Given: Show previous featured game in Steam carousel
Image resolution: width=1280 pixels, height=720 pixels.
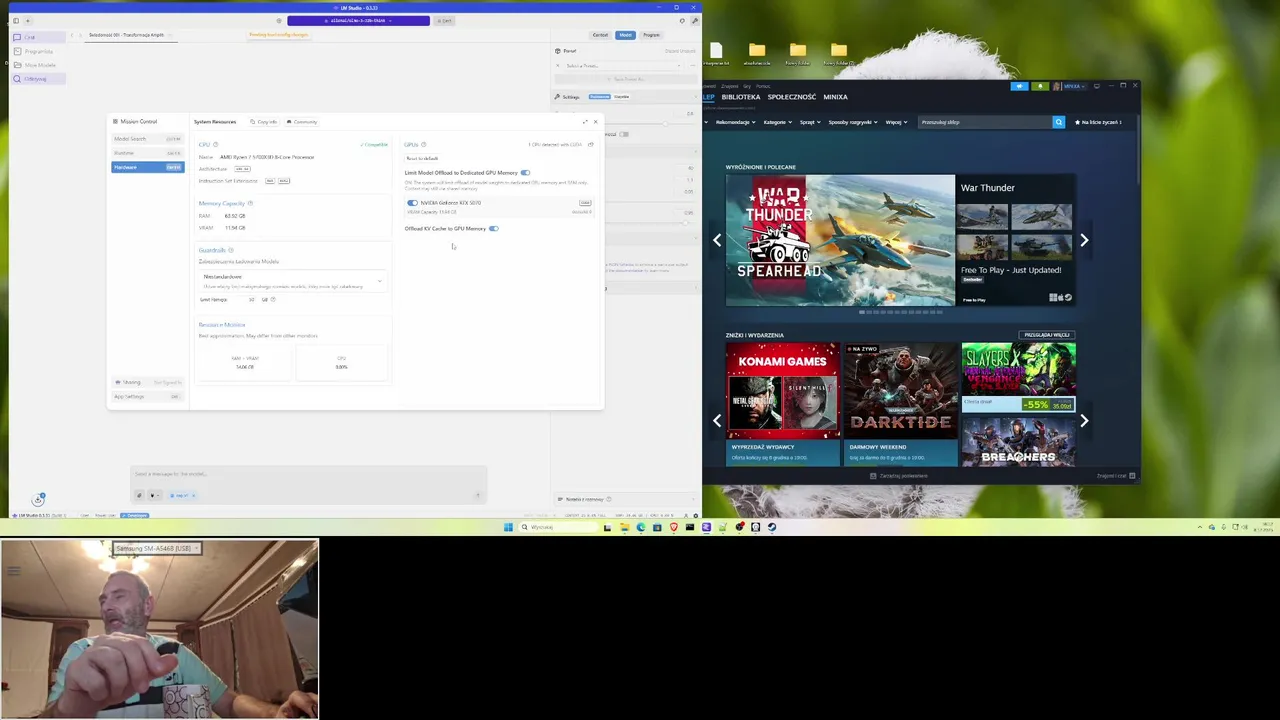Looking at the screenshot, I should click(x=717, y=240).
